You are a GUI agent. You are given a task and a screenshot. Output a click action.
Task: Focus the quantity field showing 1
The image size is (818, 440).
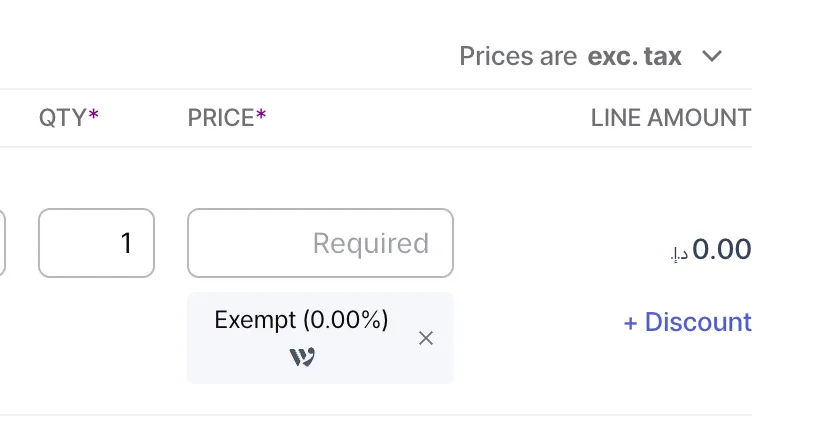(x=96, y=243)
